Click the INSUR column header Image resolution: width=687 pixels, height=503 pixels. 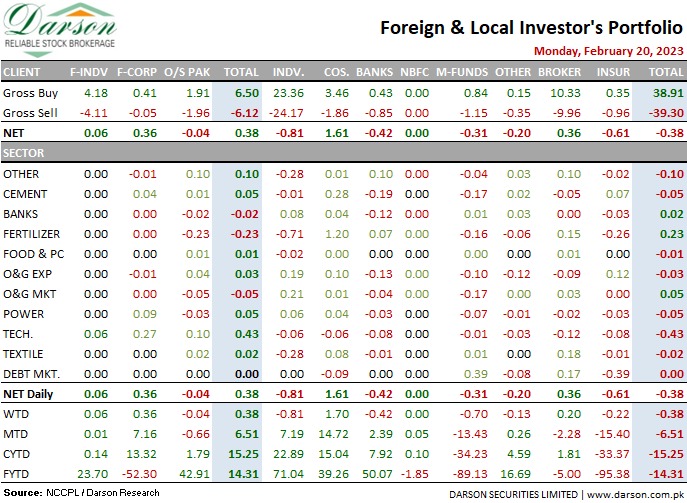coord(613,72)
